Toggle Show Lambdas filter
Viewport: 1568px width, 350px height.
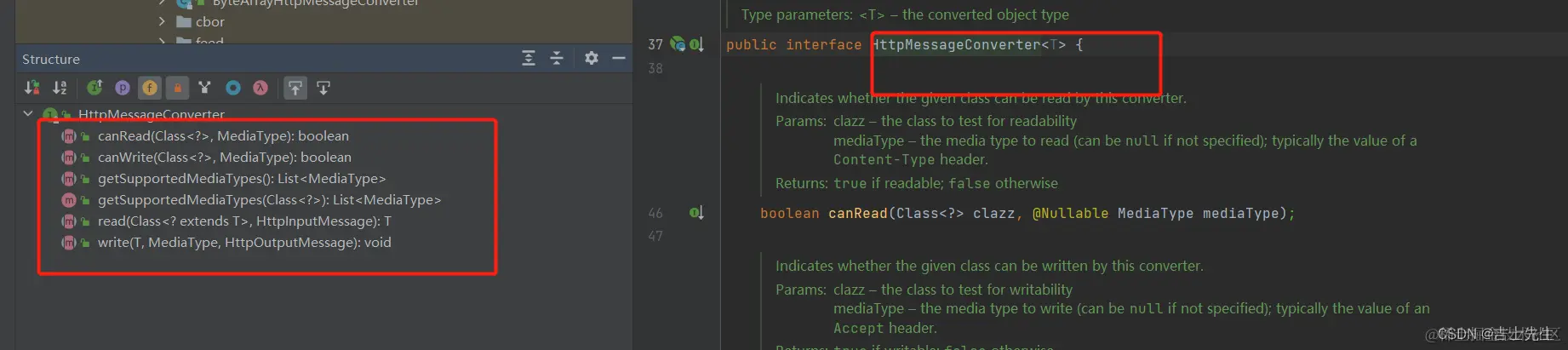[260, 88]
